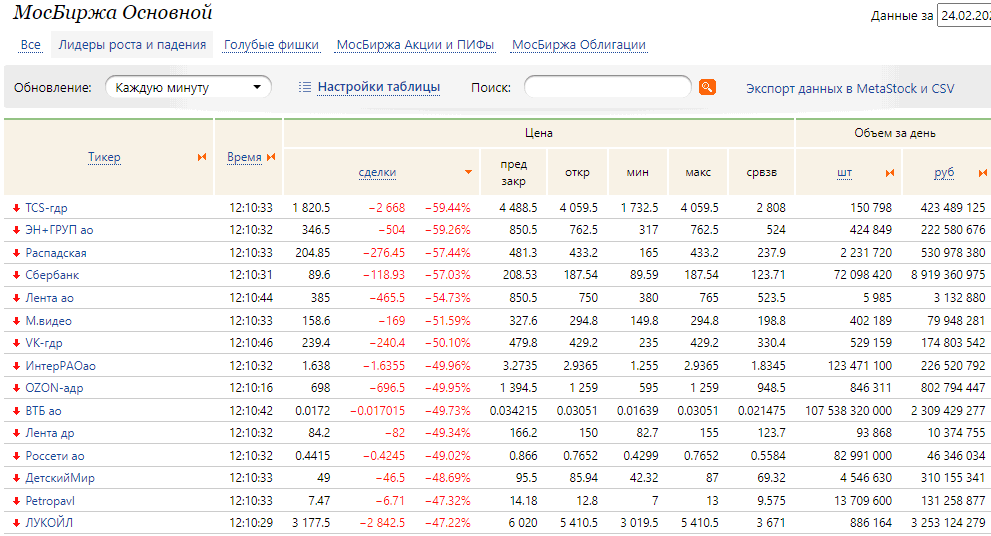Open ЛУКОЙЛ ticker link
The width and height of the screenshot is (991, 536).
[49, 523]
